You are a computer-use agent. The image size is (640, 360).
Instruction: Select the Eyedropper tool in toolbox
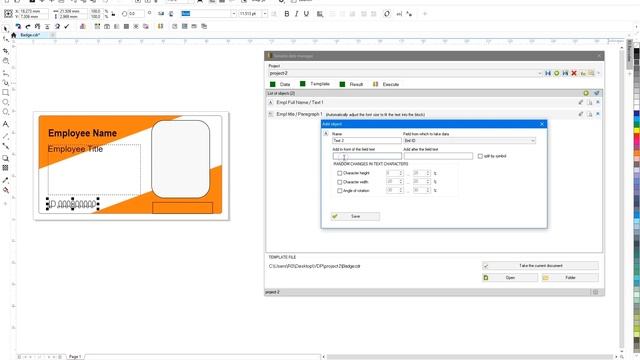[x=5, y=180]
